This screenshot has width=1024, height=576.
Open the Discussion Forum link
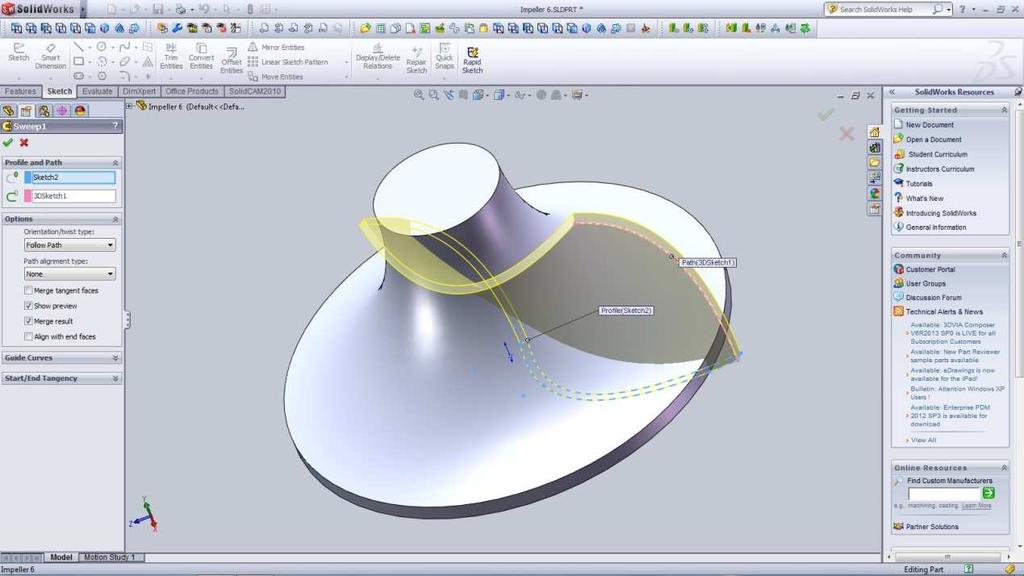933,298
